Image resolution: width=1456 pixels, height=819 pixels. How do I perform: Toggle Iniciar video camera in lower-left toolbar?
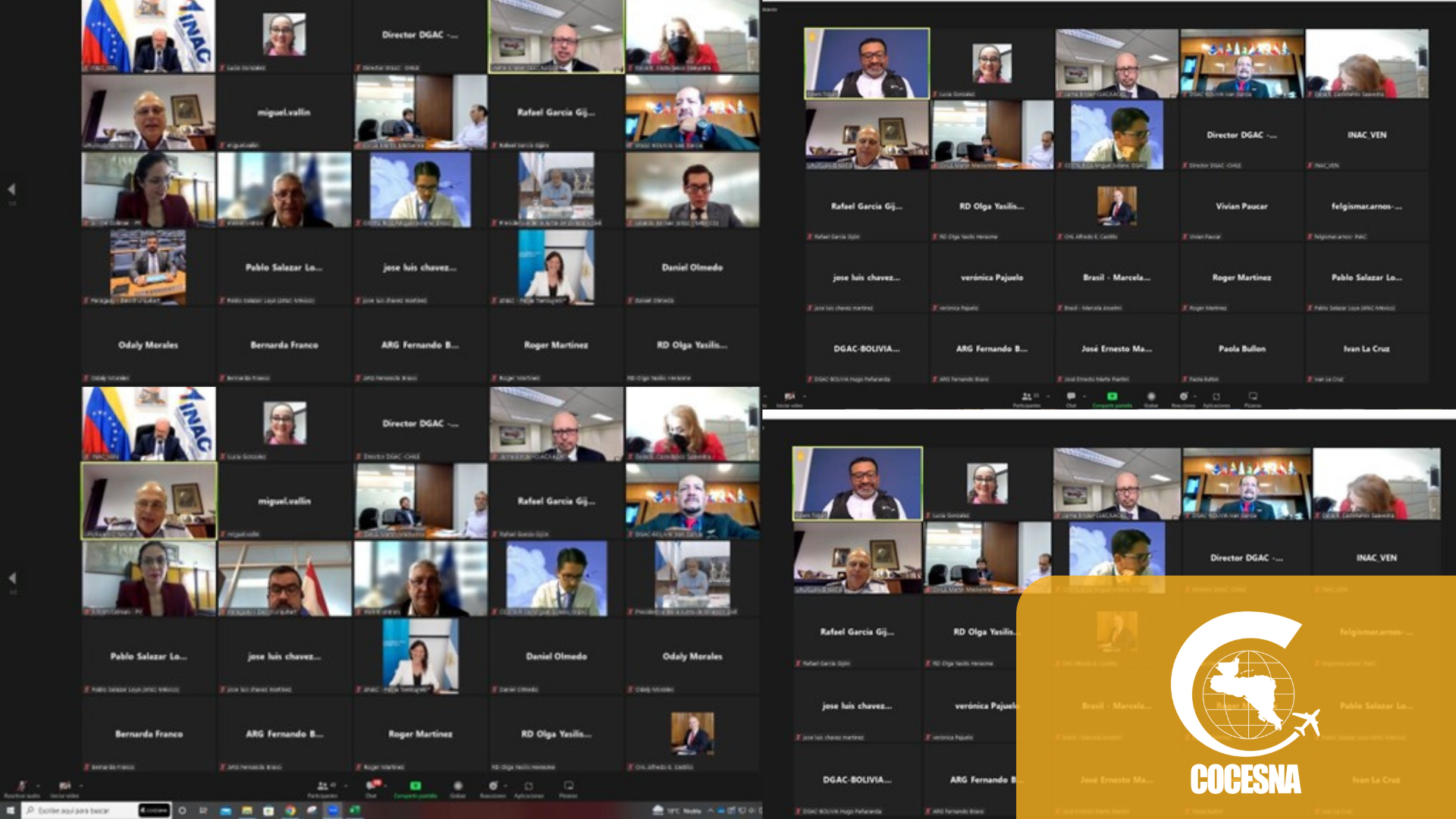pos(64,786)
